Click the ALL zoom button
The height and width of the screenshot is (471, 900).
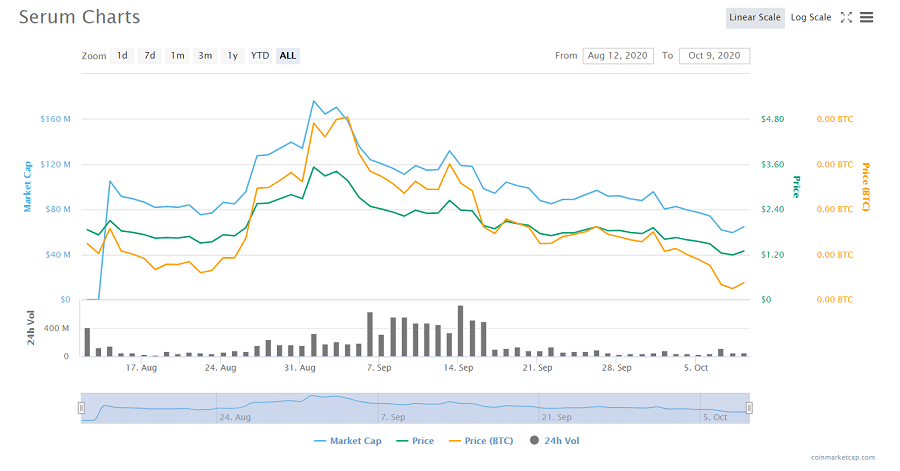tap(288, 56)
